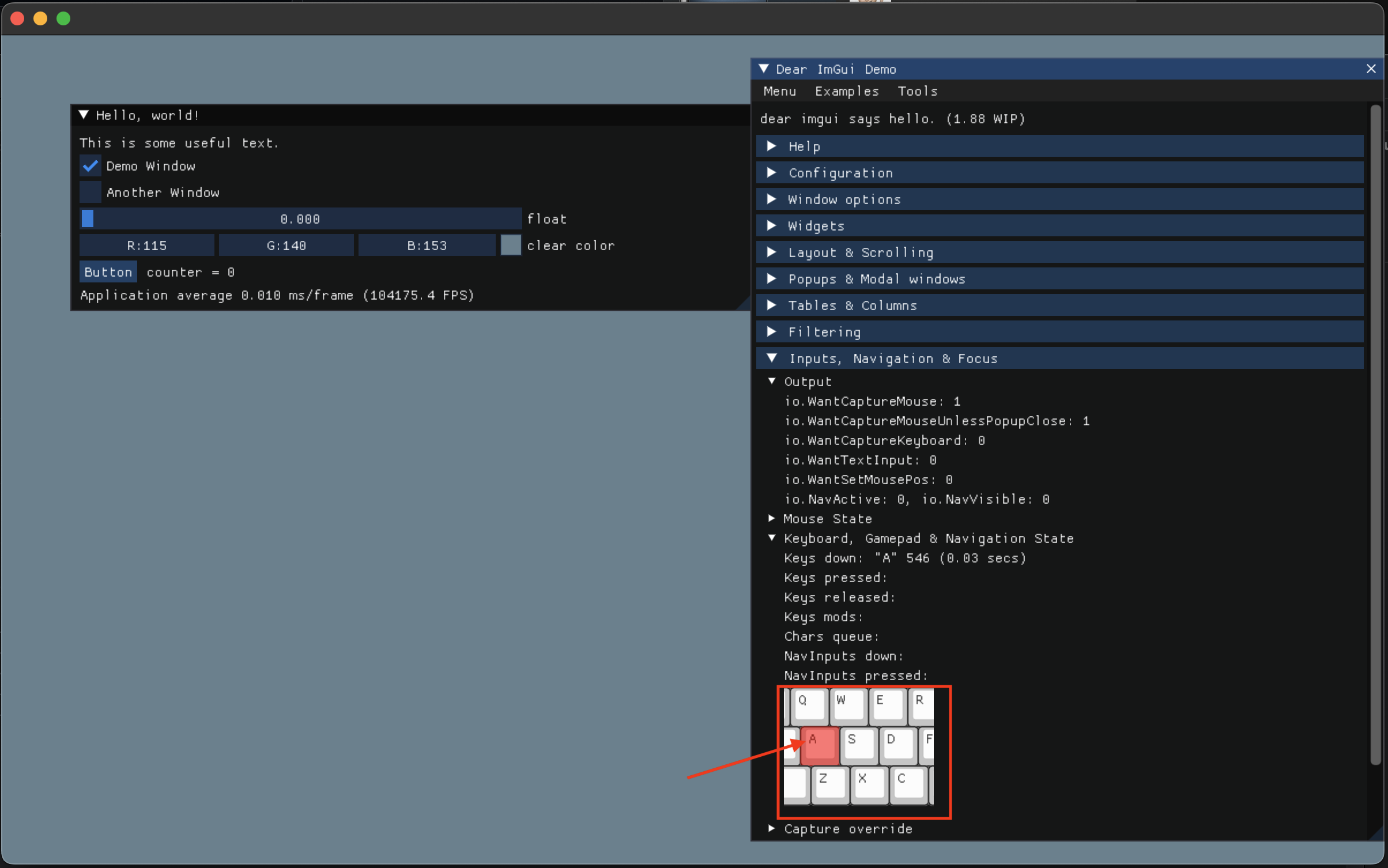The width and height of the screenshot is (1388, 868).
Task: Select the "S" key in the keyboard display
Action: pyautogui.click(x=858, y=745)
